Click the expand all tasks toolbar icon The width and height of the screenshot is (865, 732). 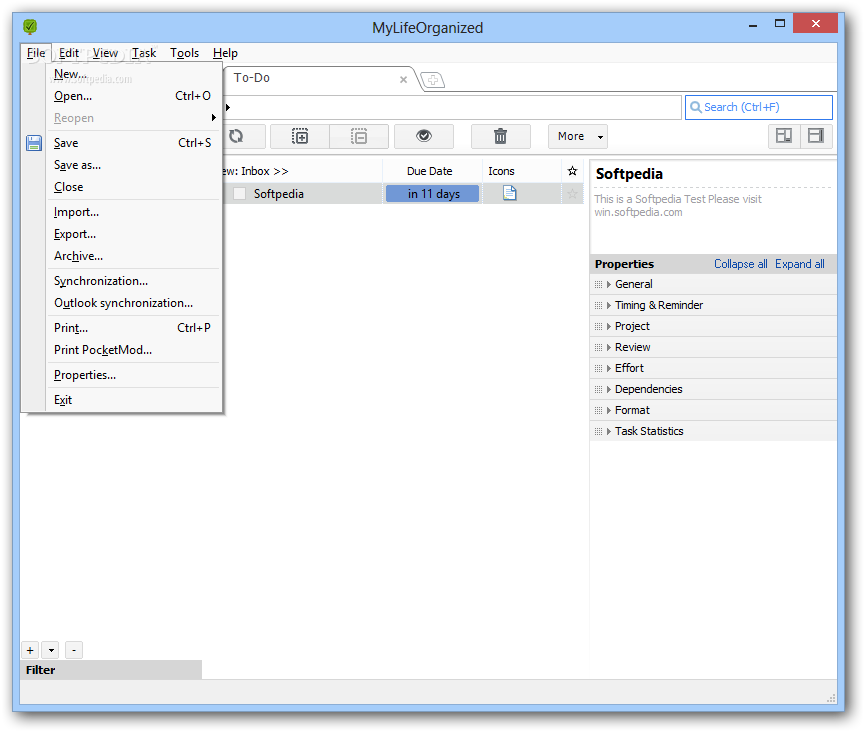coord(300,136)
